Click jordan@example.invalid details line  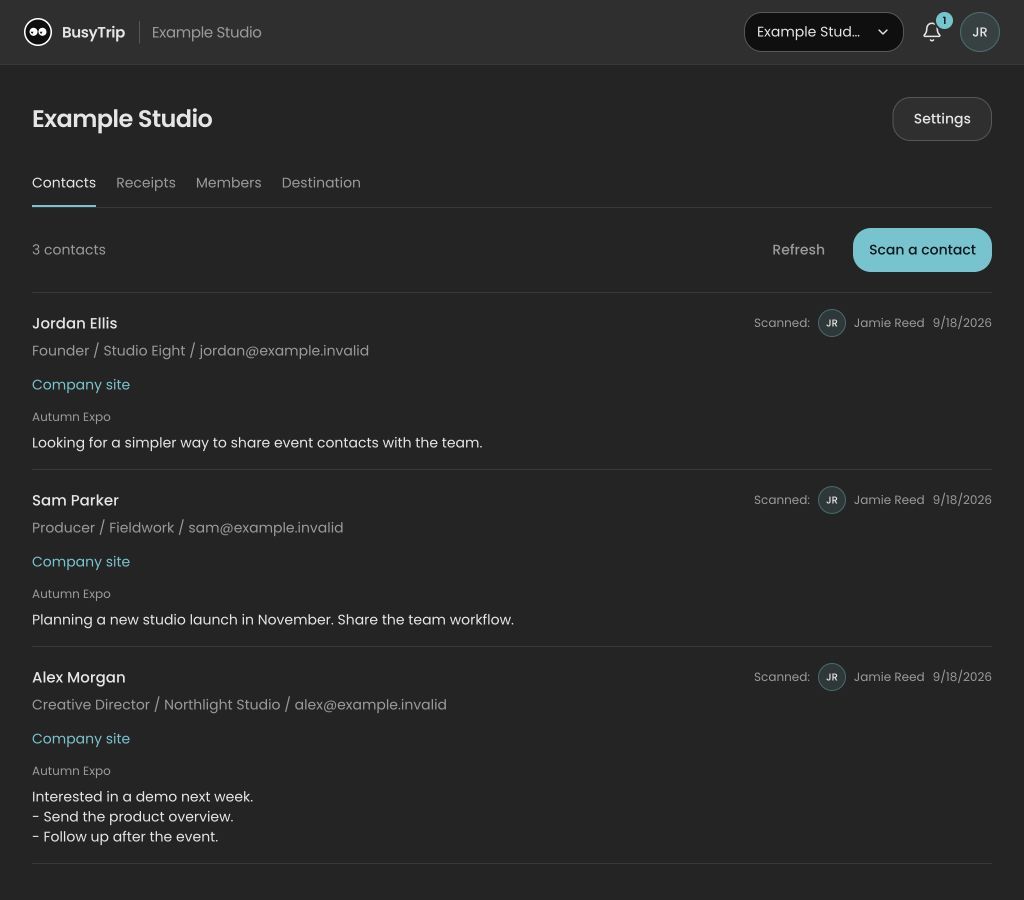(x=200, y=351)
